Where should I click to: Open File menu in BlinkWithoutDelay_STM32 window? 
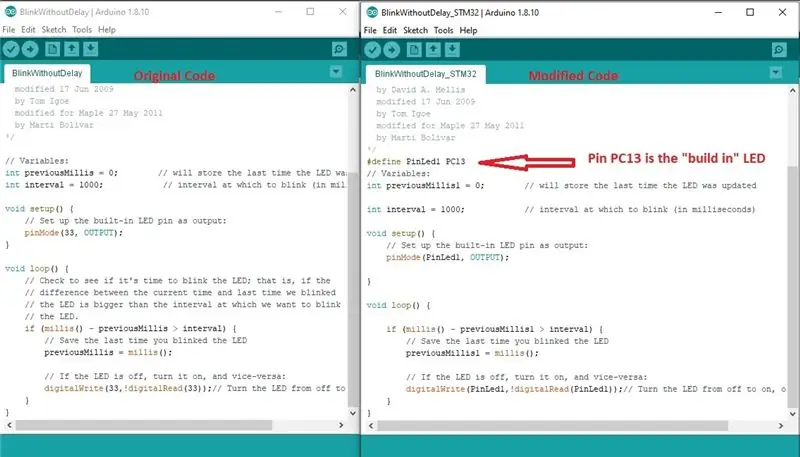coord(370,30)
